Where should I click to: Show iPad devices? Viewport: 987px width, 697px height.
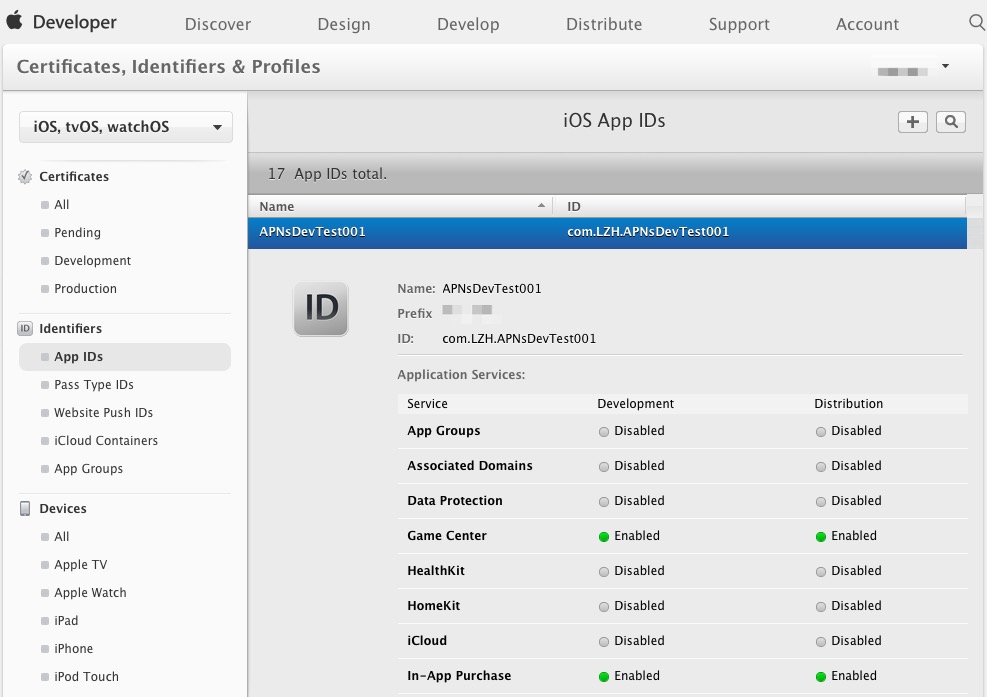[x=66, y=621]
